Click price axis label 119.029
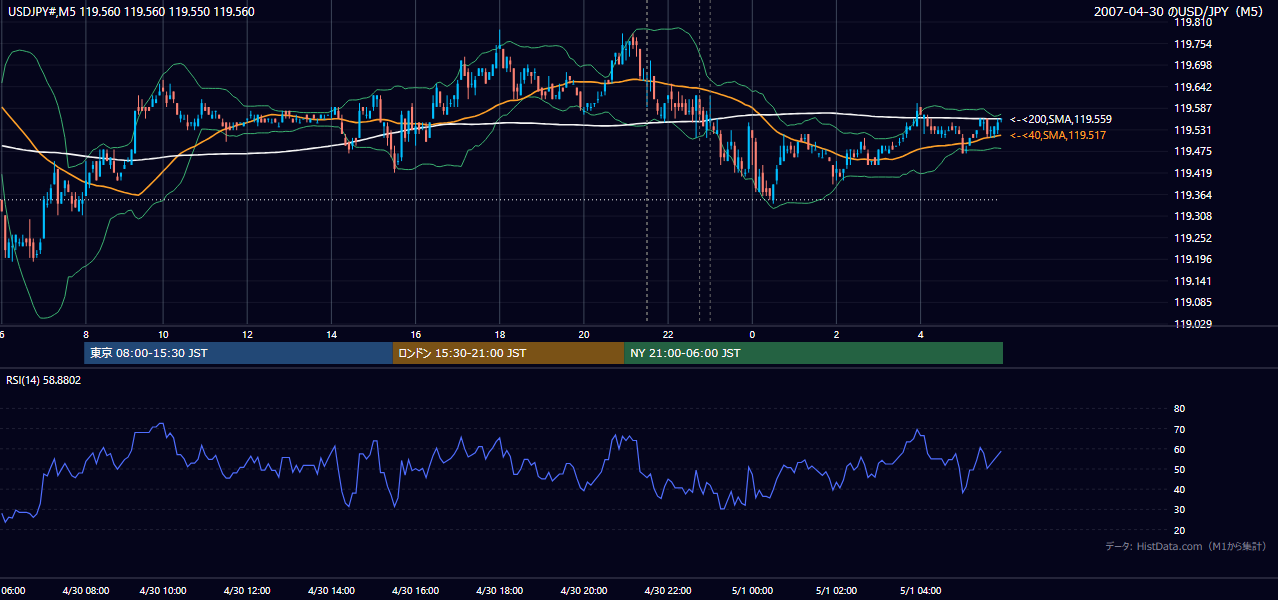1278x600 pixels. (x=1192, y=324)
